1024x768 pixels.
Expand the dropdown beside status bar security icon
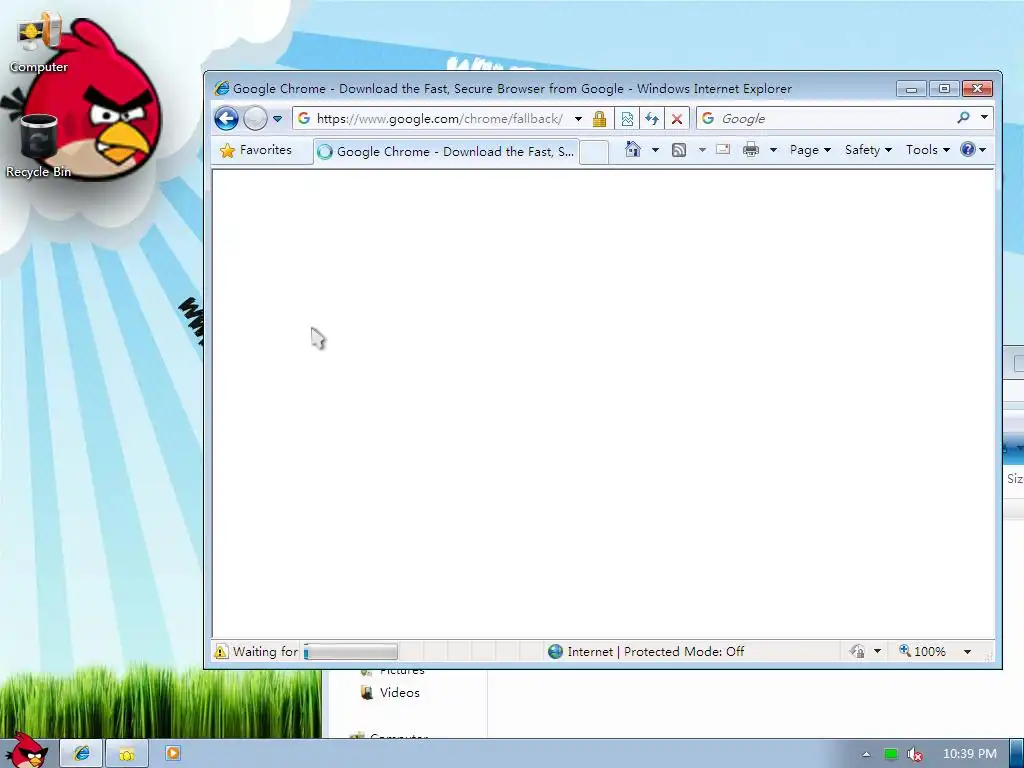tap(877, 652)
